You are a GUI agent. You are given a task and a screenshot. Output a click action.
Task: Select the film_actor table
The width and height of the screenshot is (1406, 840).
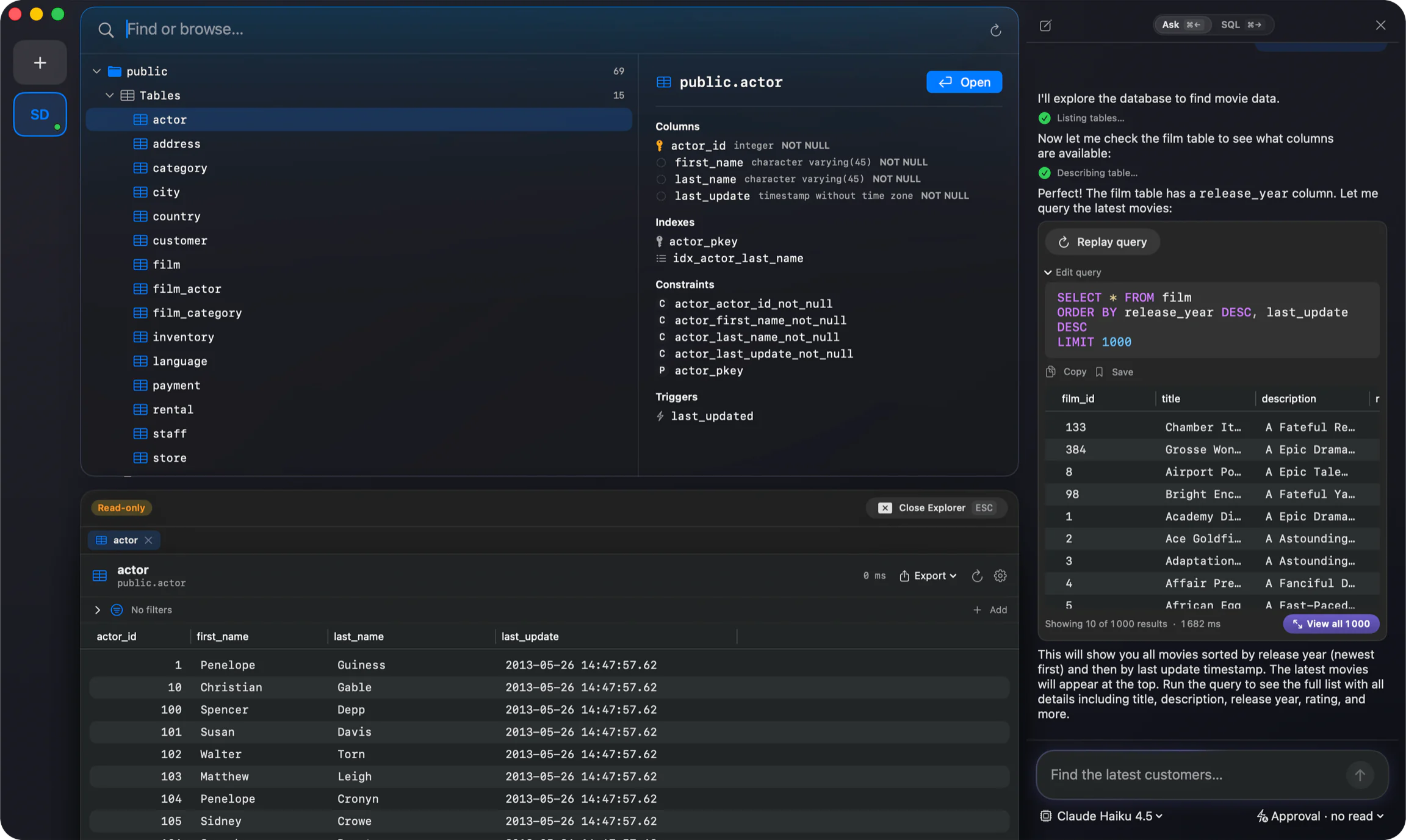coord(359,289)
